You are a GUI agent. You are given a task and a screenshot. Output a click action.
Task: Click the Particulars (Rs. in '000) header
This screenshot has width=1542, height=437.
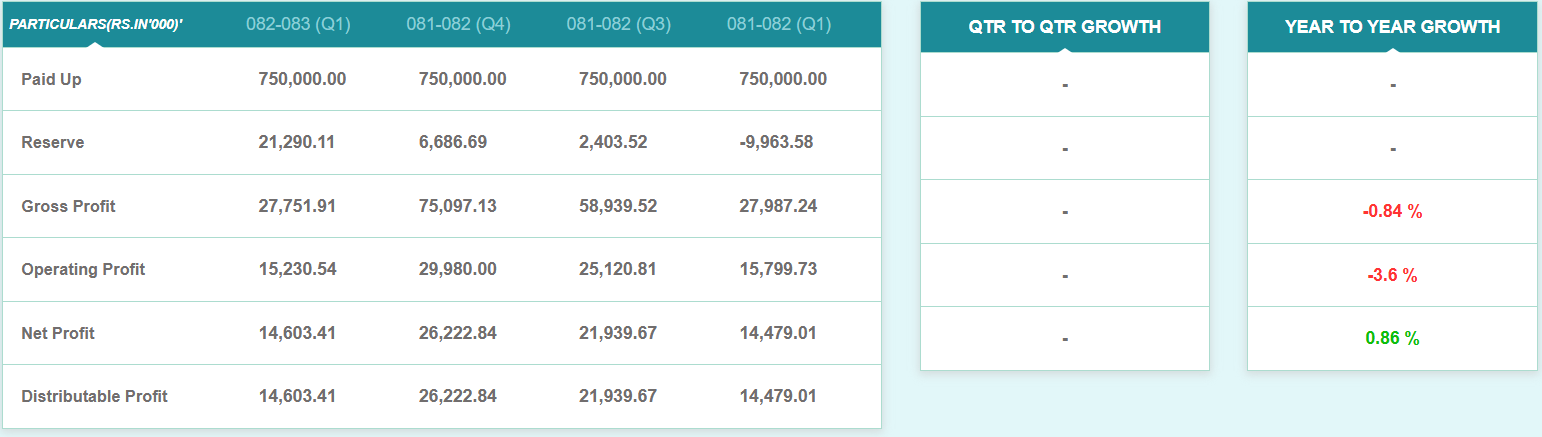coord(96,23)
